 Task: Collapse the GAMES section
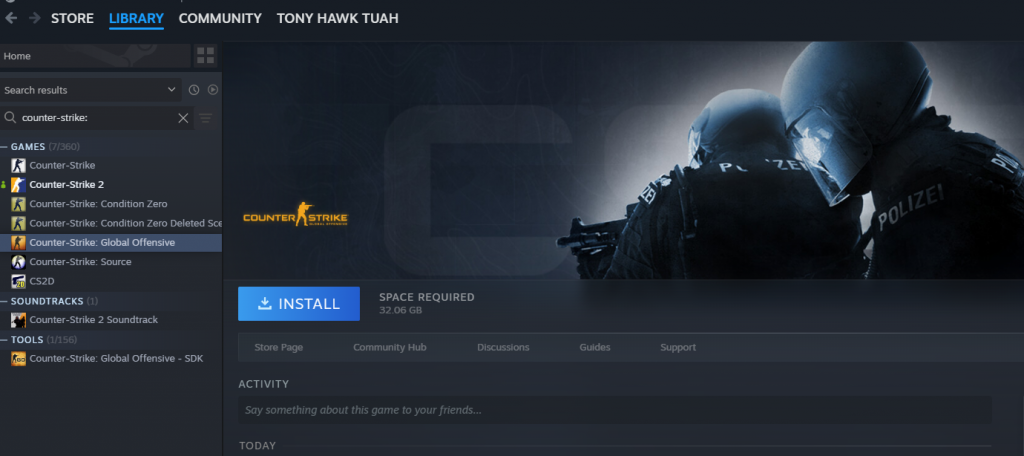coord(5,147)
